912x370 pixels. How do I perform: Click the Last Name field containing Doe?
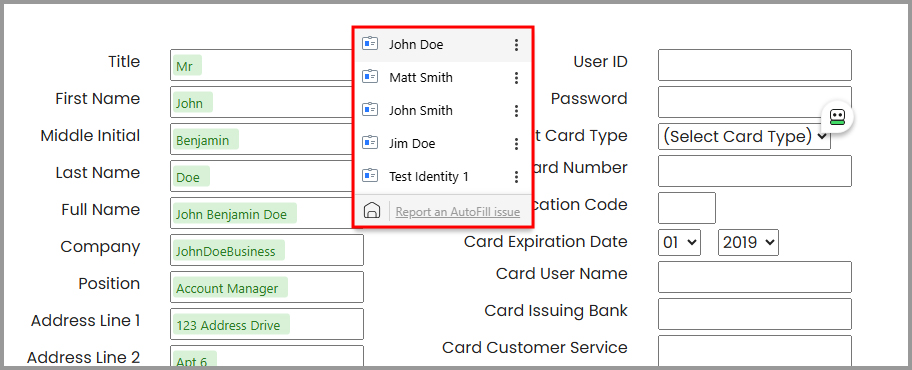(261, 176)
